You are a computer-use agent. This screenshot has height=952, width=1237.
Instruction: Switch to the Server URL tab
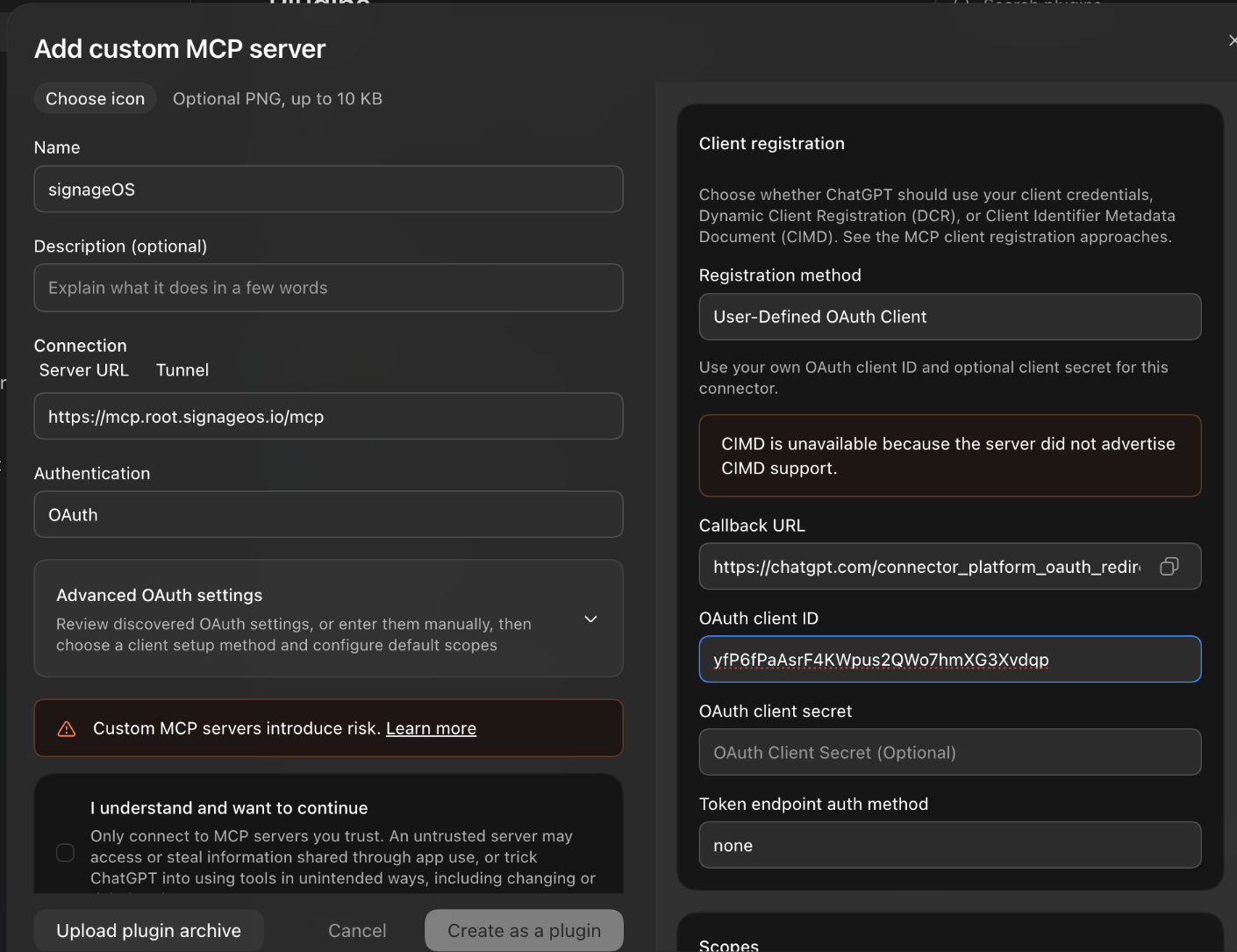[84, 370]
